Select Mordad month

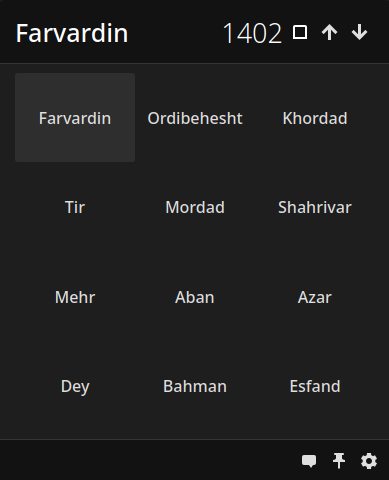pos(195,207)
